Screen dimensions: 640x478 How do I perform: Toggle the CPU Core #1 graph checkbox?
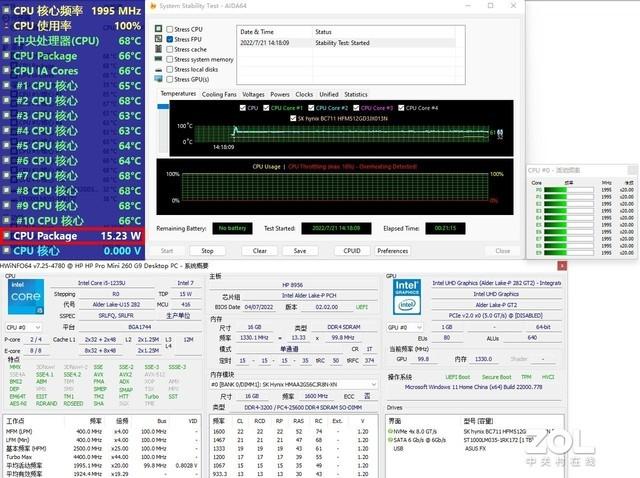[266, 108]
